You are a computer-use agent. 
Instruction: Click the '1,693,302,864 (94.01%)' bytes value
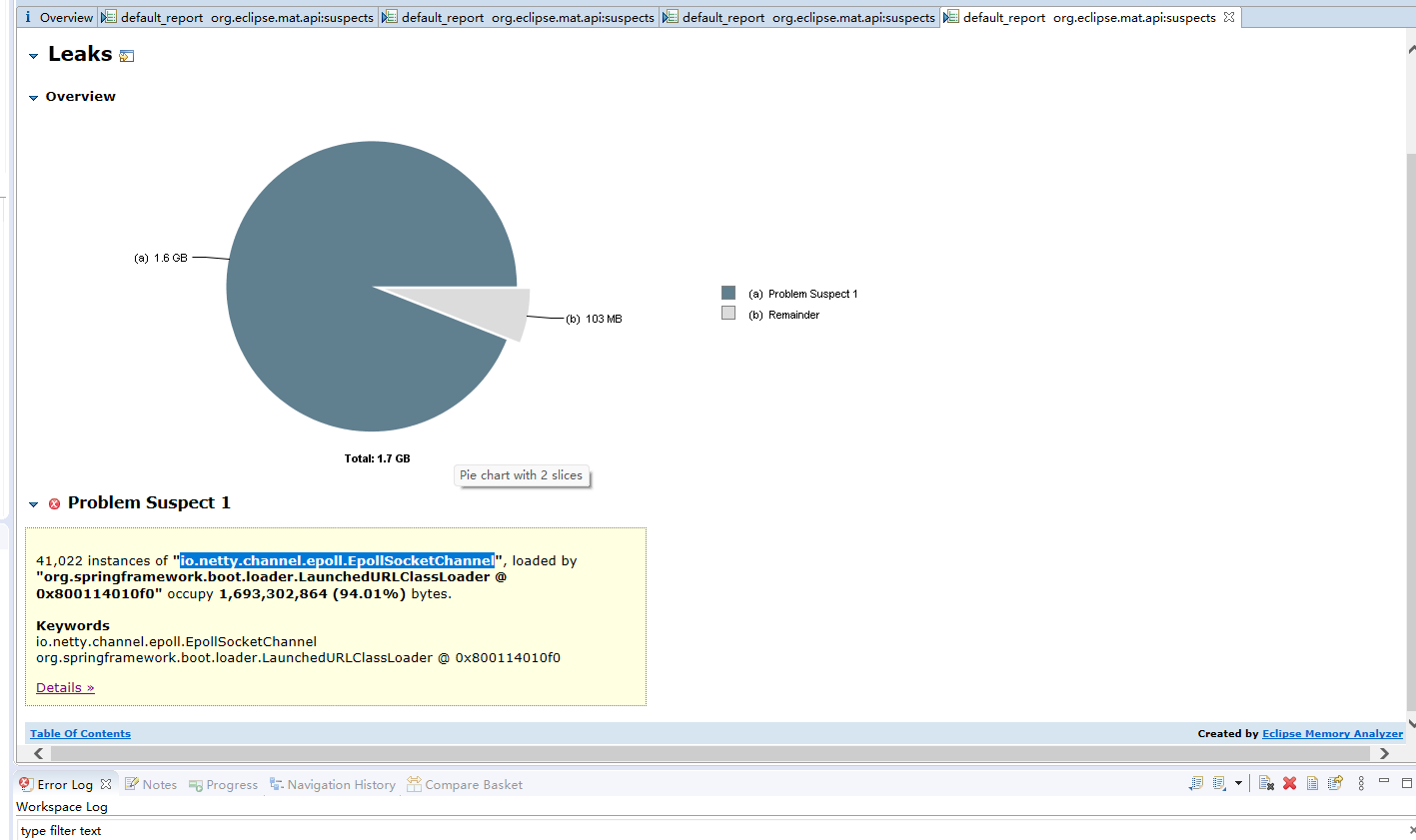click(313, 593)
